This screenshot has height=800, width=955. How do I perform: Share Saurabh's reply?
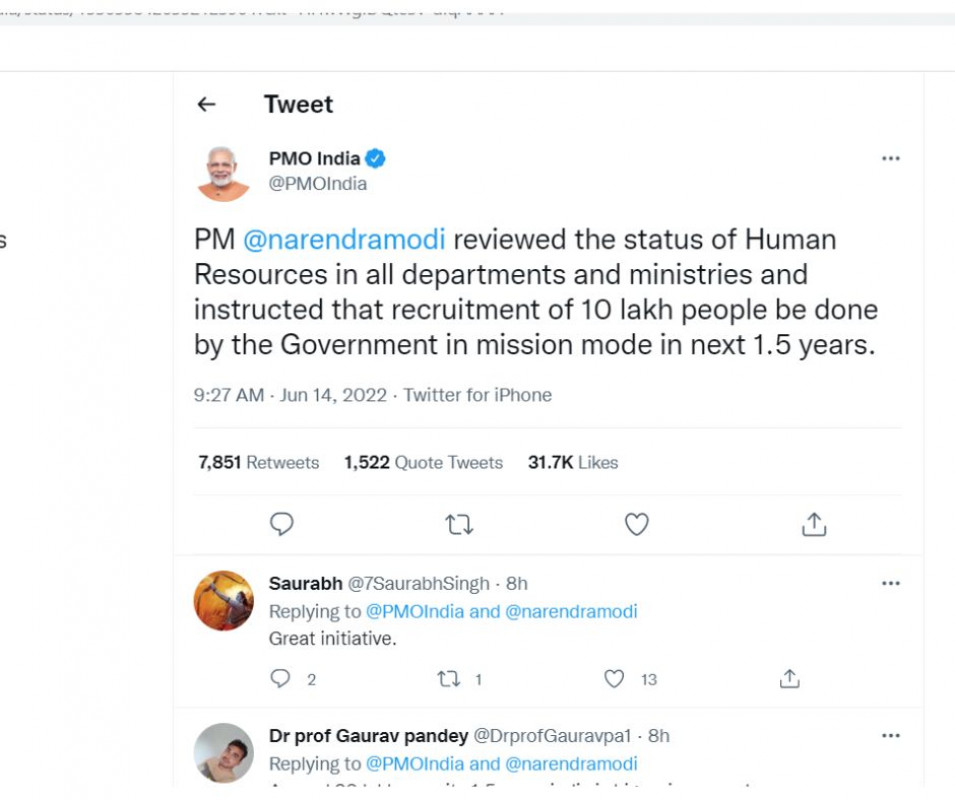click(789, 679)
